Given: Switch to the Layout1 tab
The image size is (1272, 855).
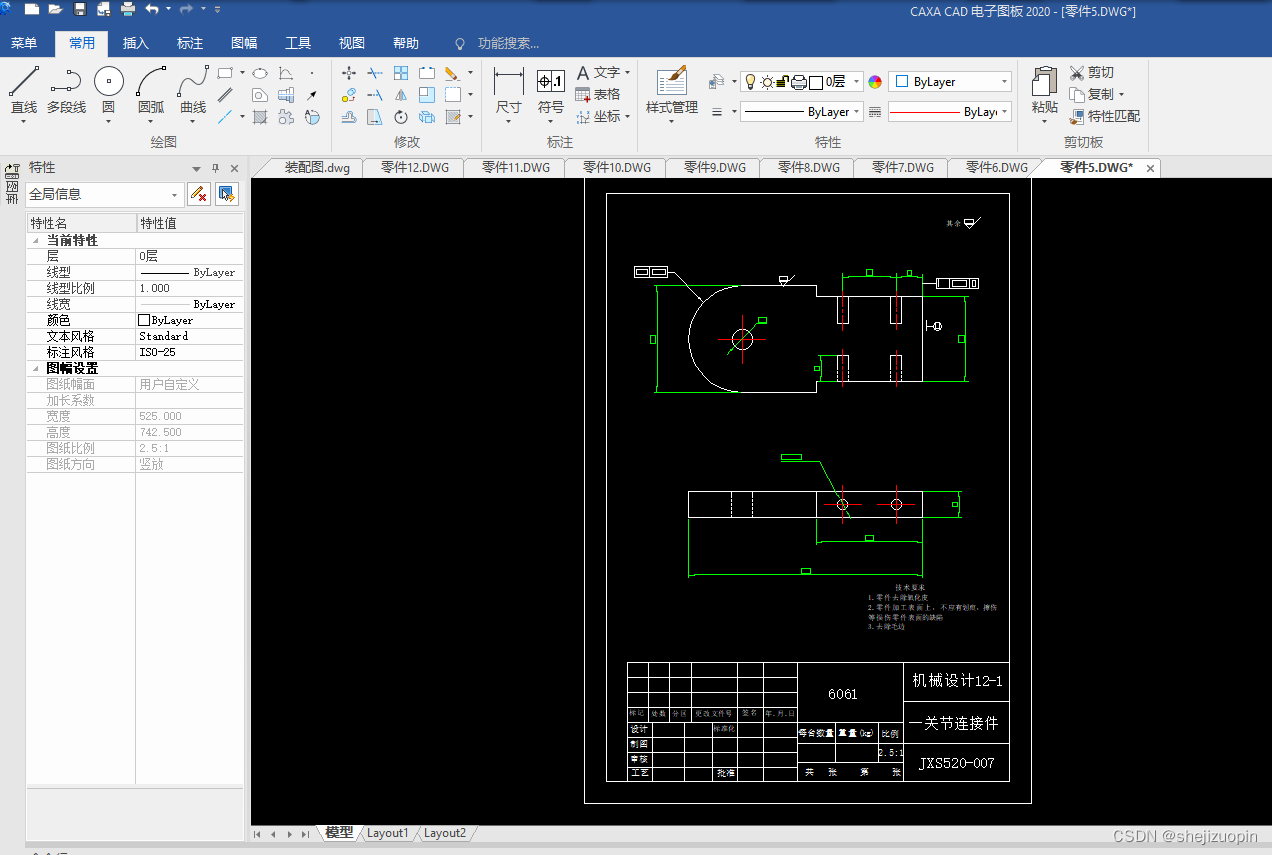Looking at the screenshot, I should [x=387, y=833].
